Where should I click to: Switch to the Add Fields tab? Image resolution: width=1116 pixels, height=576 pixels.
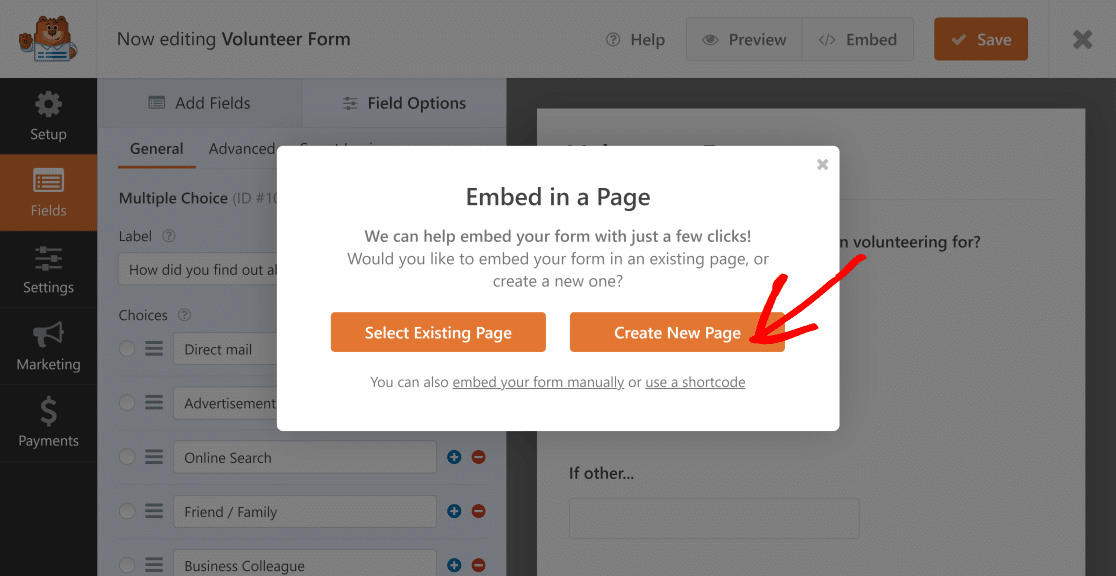pos(199,103)
